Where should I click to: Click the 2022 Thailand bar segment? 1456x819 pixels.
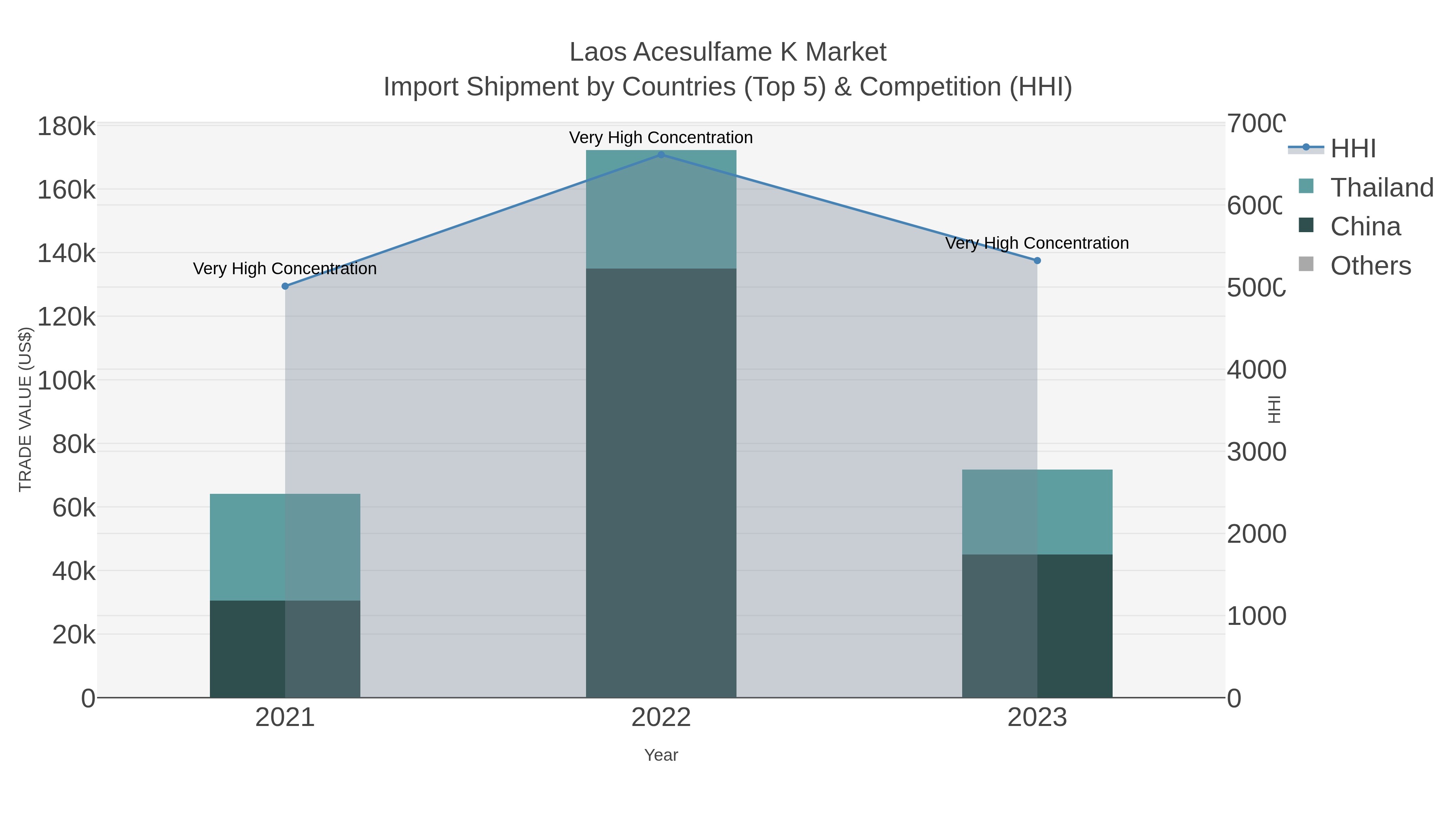(x=661, y=209)
